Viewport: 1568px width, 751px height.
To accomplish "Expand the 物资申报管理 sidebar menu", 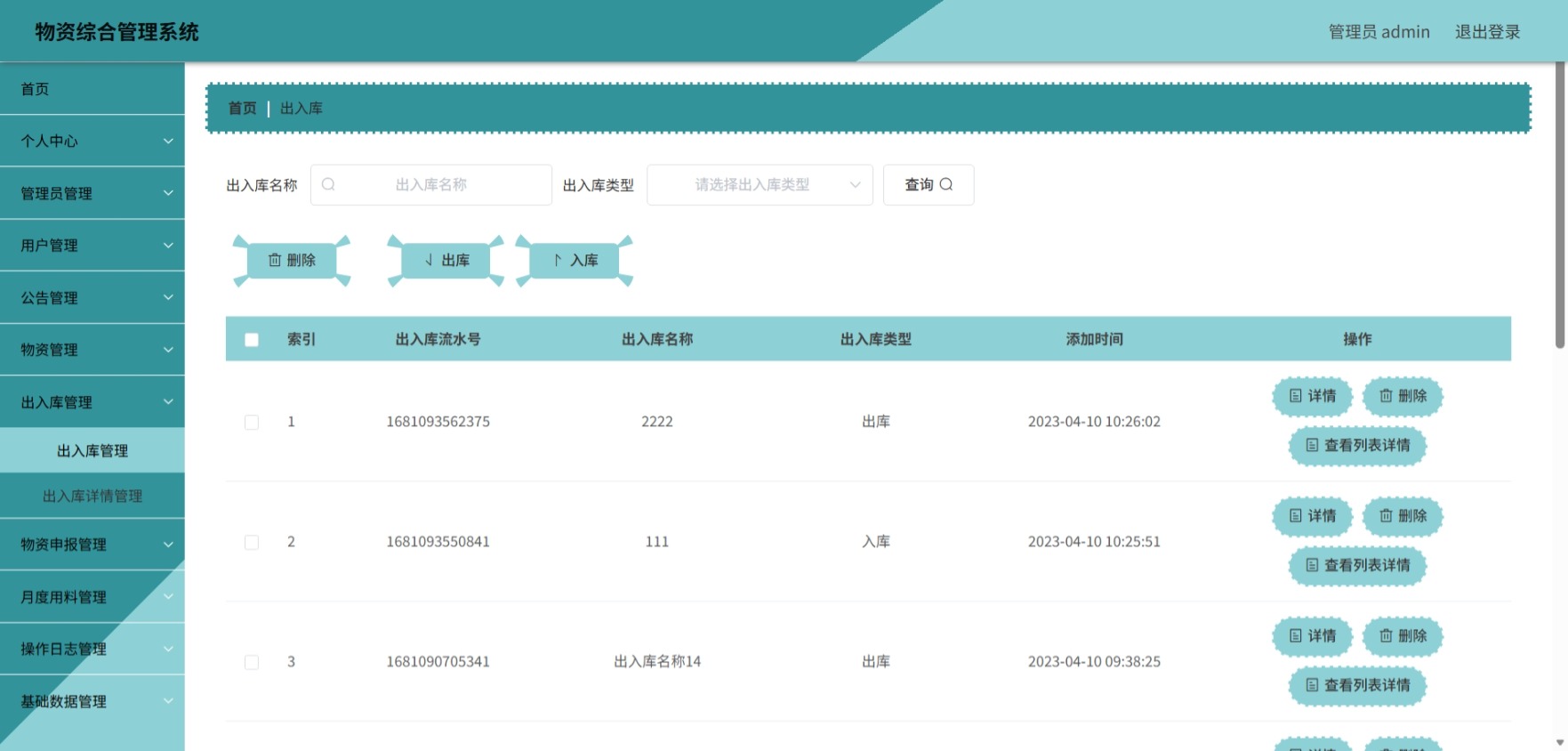I will (x=92, y=545).
